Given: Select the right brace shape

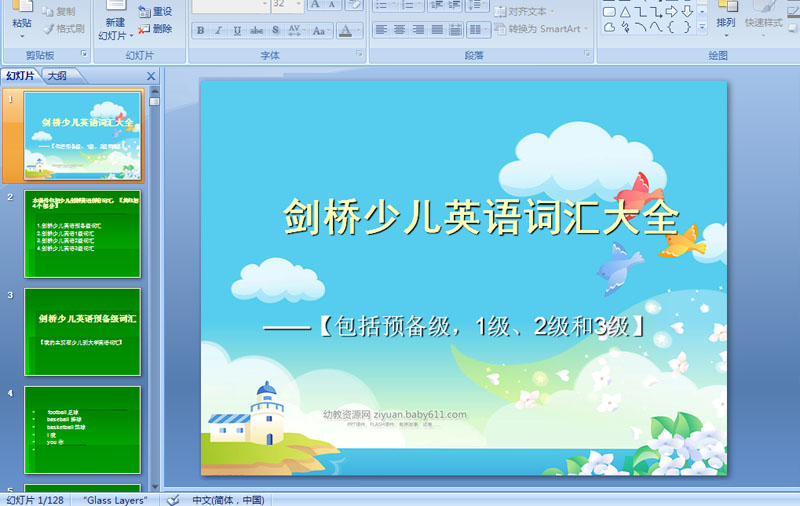Looking at the screenshot, I should [687, 27].
